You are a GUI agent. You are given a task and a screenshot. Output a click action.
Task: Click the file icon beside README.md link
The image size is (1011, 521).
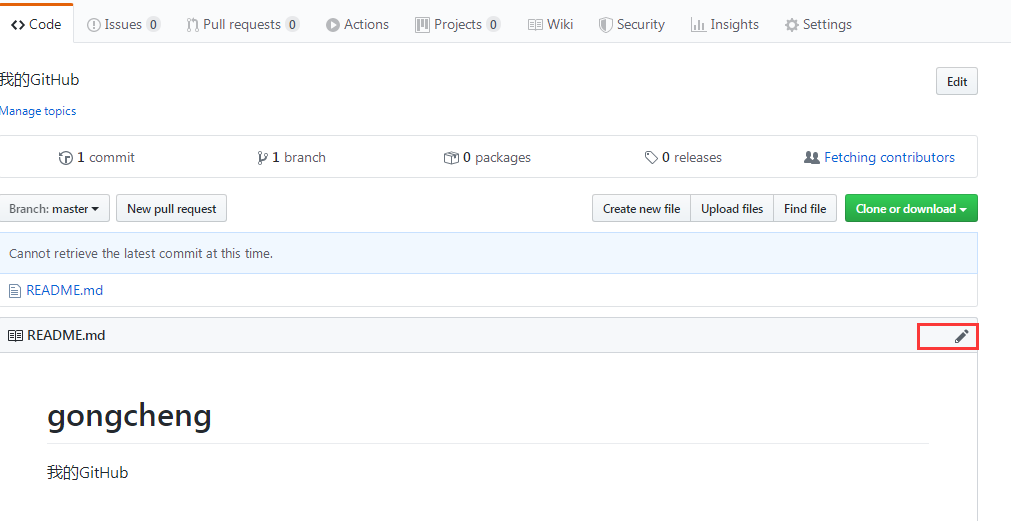pos(14,291)
